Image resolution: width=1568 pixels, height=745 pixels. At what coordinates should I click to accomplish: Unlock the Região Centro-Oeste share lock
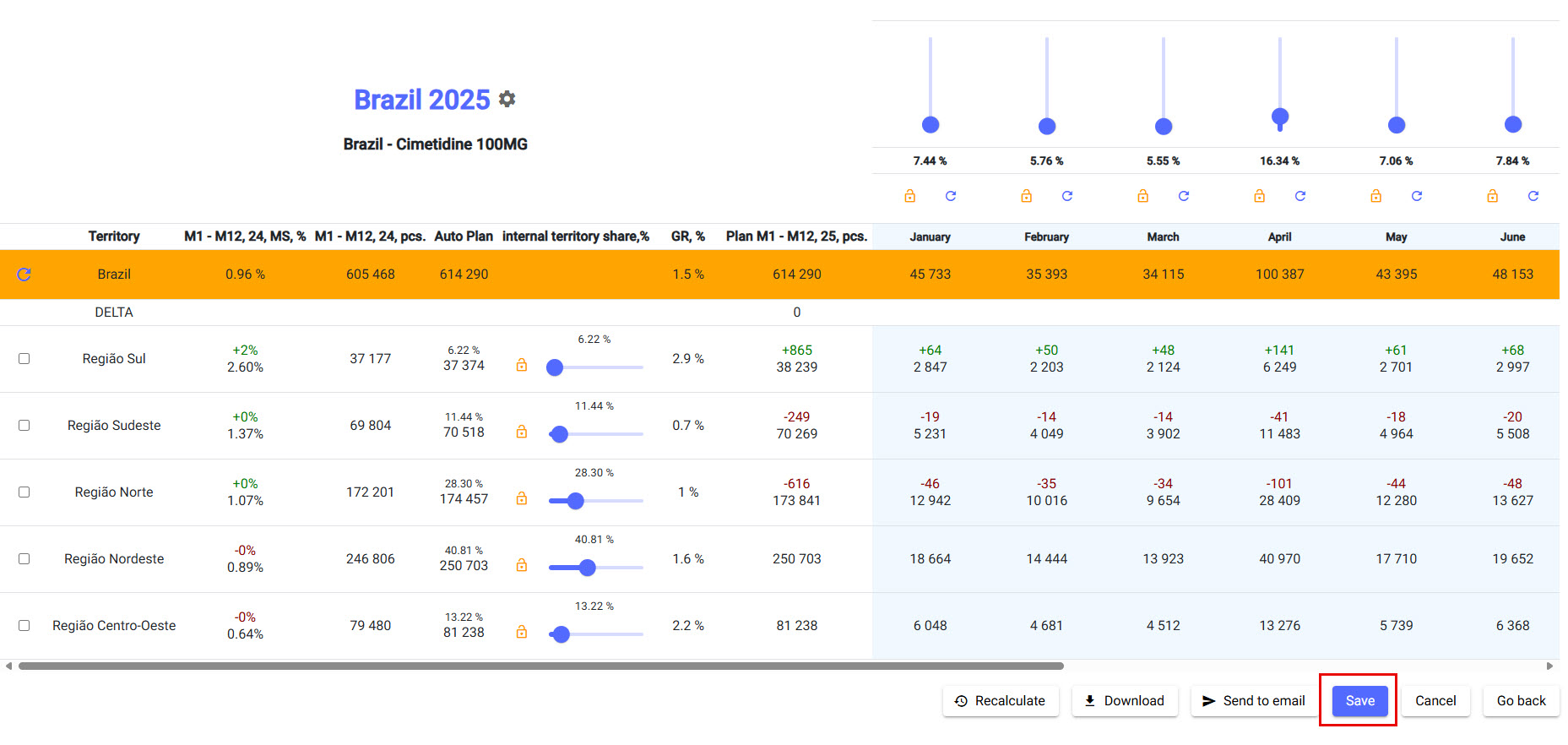pyautogui.click(x=522, y=632)
